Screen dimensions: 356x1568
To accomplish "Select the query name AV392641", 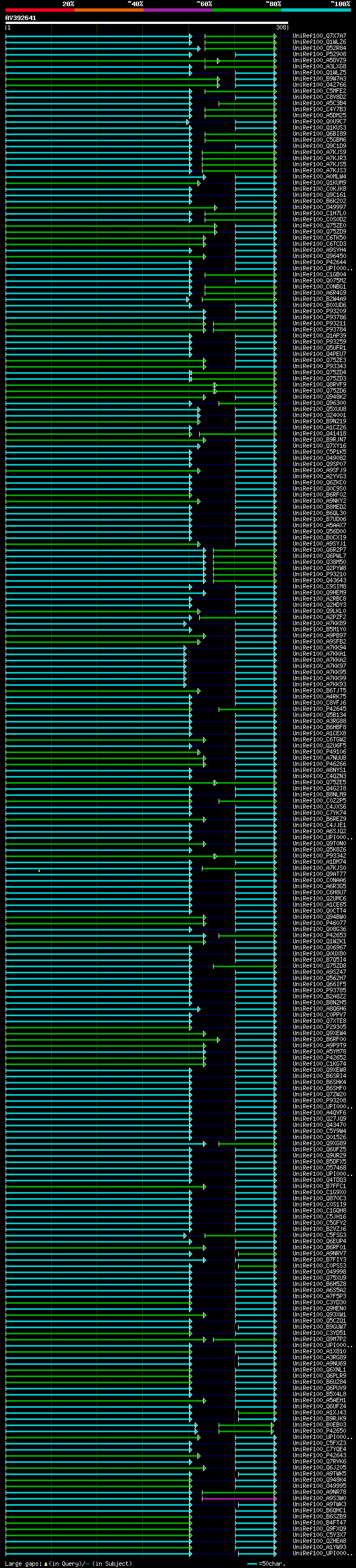I will pyautogui.click(x=21, y=18).
